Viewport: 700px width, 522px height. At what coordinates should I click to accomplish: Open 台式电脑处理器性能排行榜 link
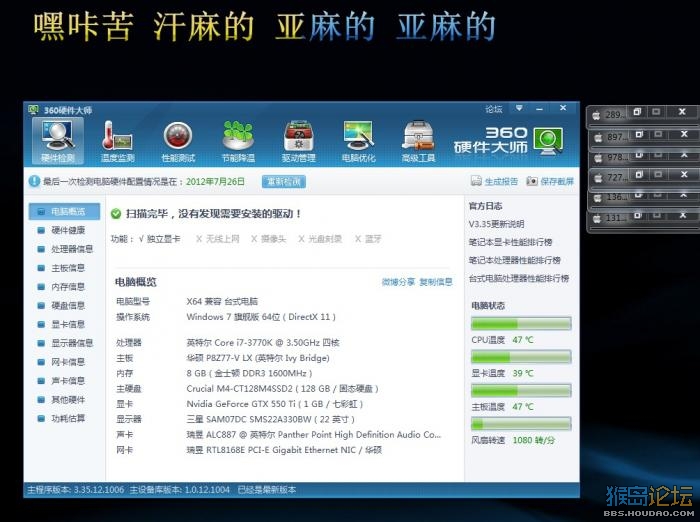(x=519, y=278)
